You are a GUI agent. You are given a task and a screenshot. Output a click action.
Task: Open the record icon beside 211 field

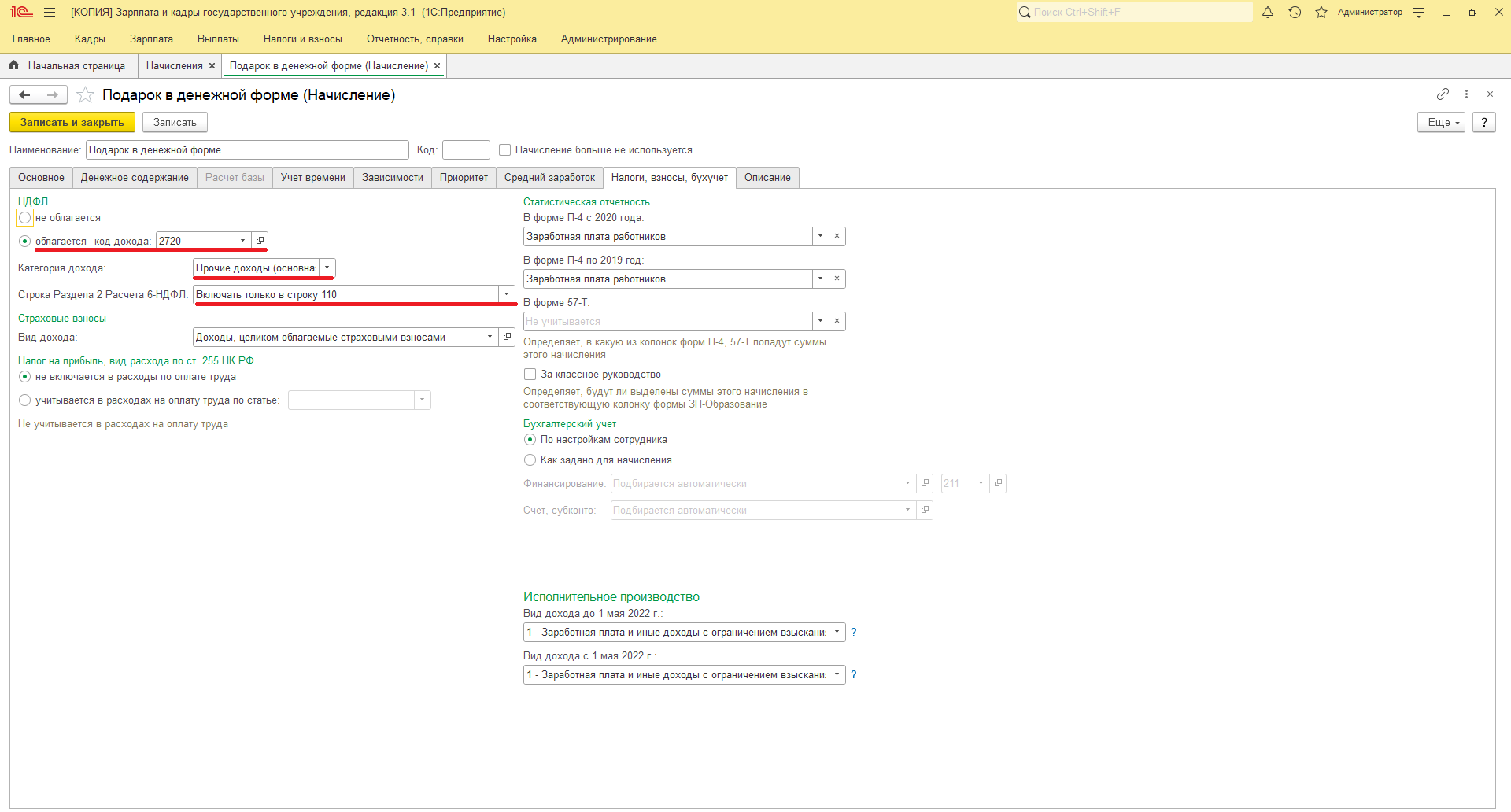[998, 483]
